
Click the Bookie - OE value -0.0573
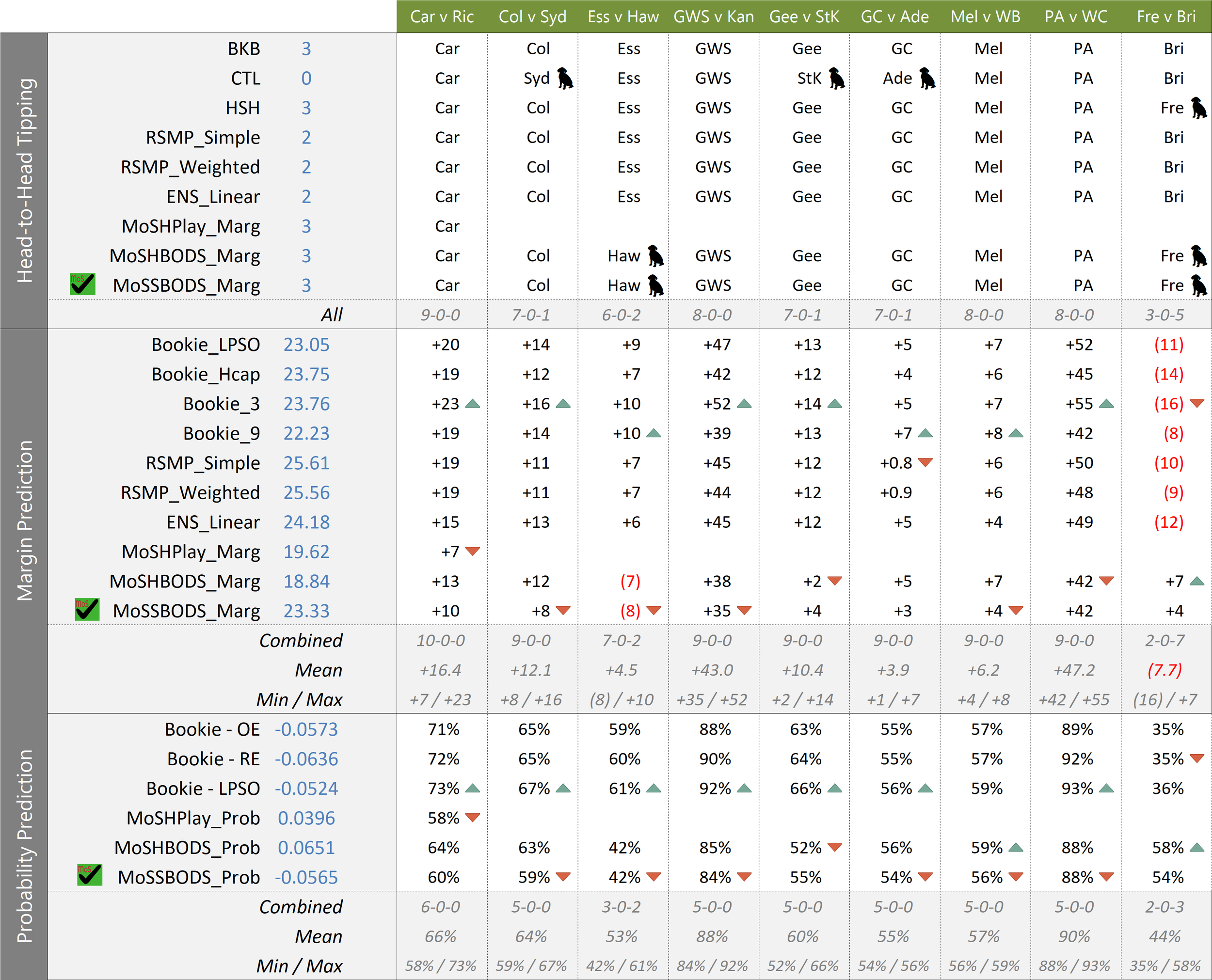pos(306,729)
